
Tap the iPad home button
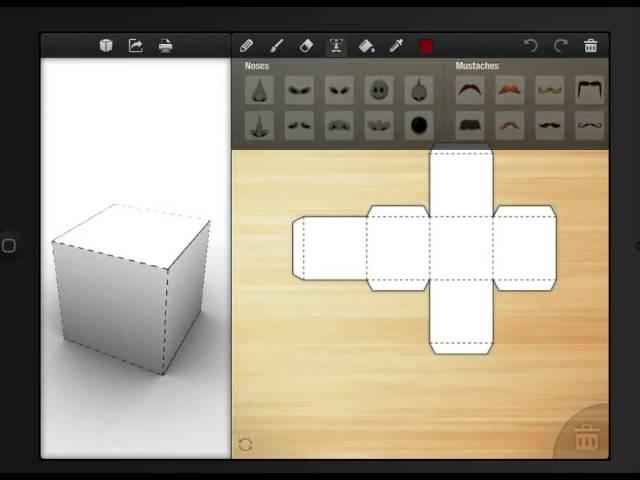pyautogui.click(x=9, y=246)
